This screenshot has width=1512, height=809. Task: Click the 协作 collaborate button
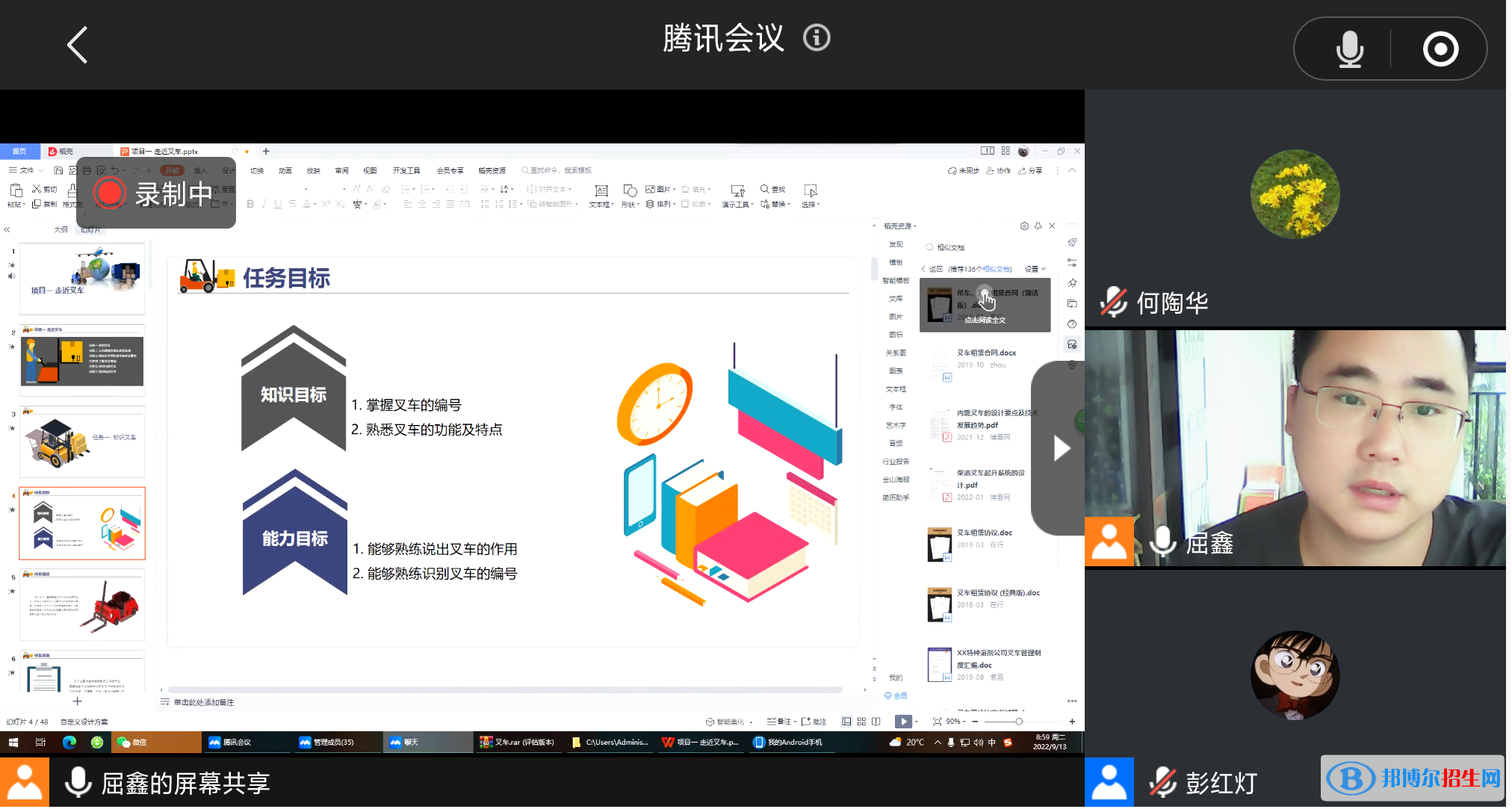point(999,170)
